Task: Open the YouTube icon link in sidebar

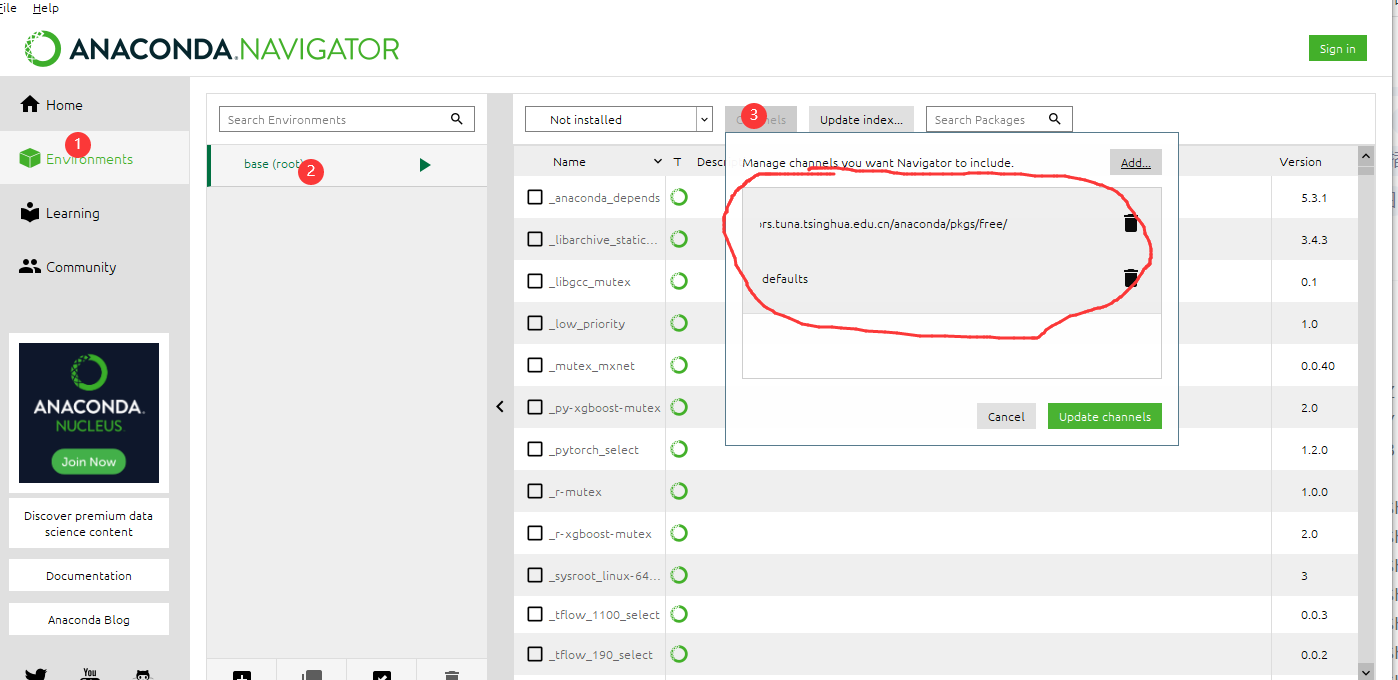Action: tap(90, 674)
